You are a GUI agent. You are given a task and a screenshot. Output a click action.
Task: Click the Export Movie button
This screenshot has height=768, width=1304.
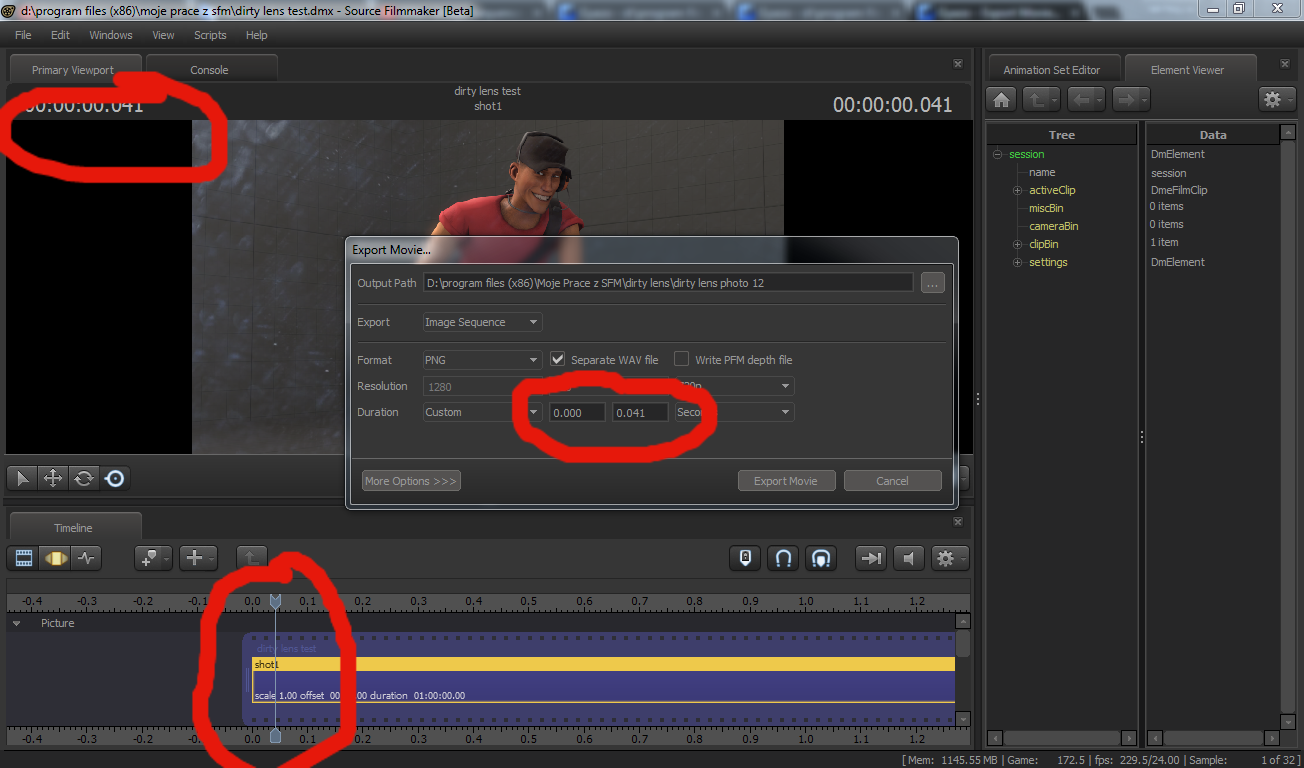point(786,481)
